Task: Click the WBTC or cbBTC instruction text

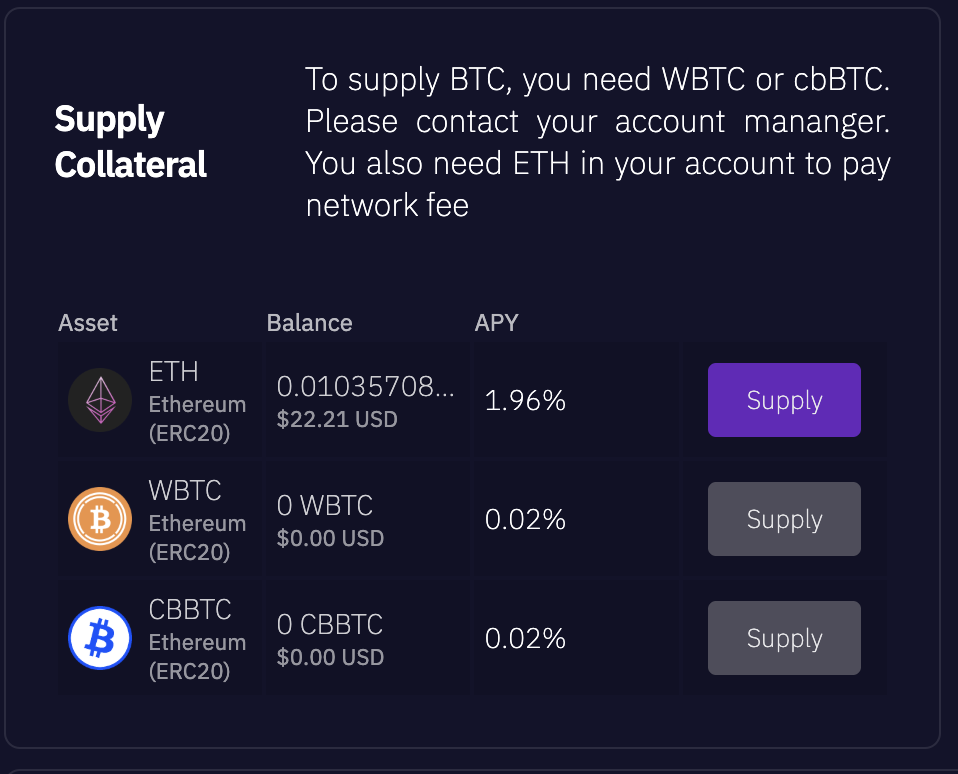Action: pos(598,142)
